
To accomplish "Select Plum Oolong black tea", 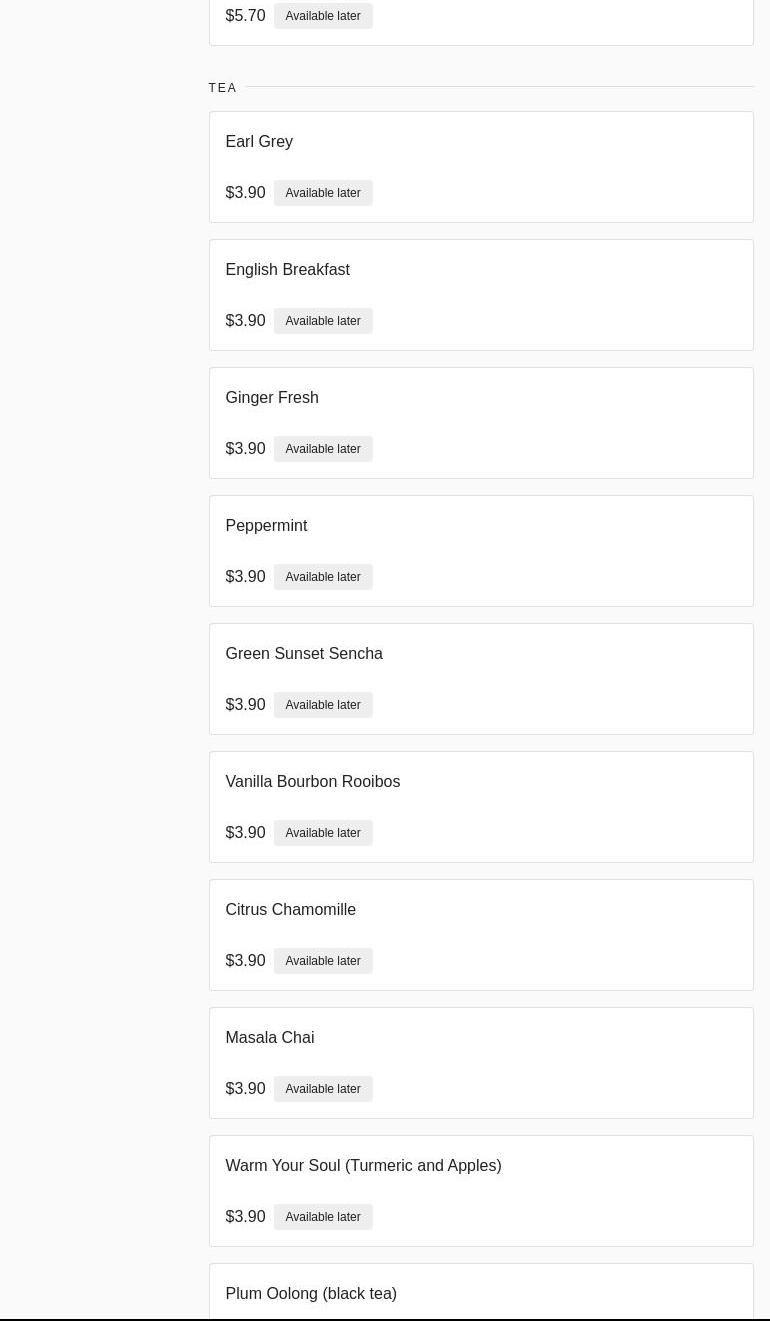I will pos(311,1294).
